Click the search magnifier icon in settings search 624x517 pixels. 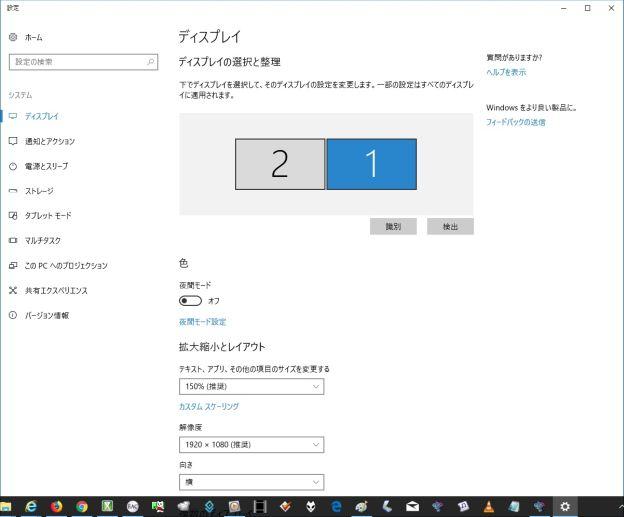pyautogui.click(x=150, y=62)
